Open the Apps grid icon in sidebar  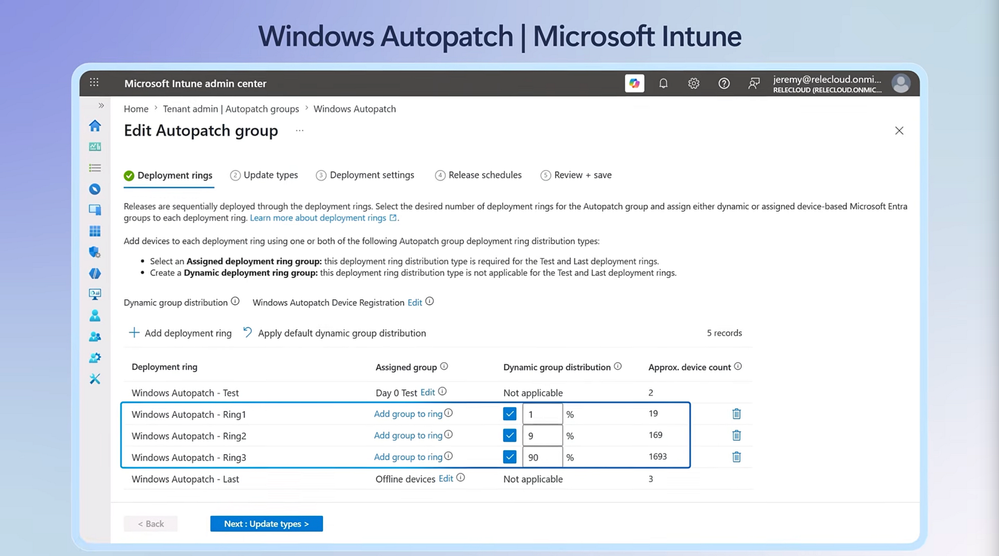point(95,231)
